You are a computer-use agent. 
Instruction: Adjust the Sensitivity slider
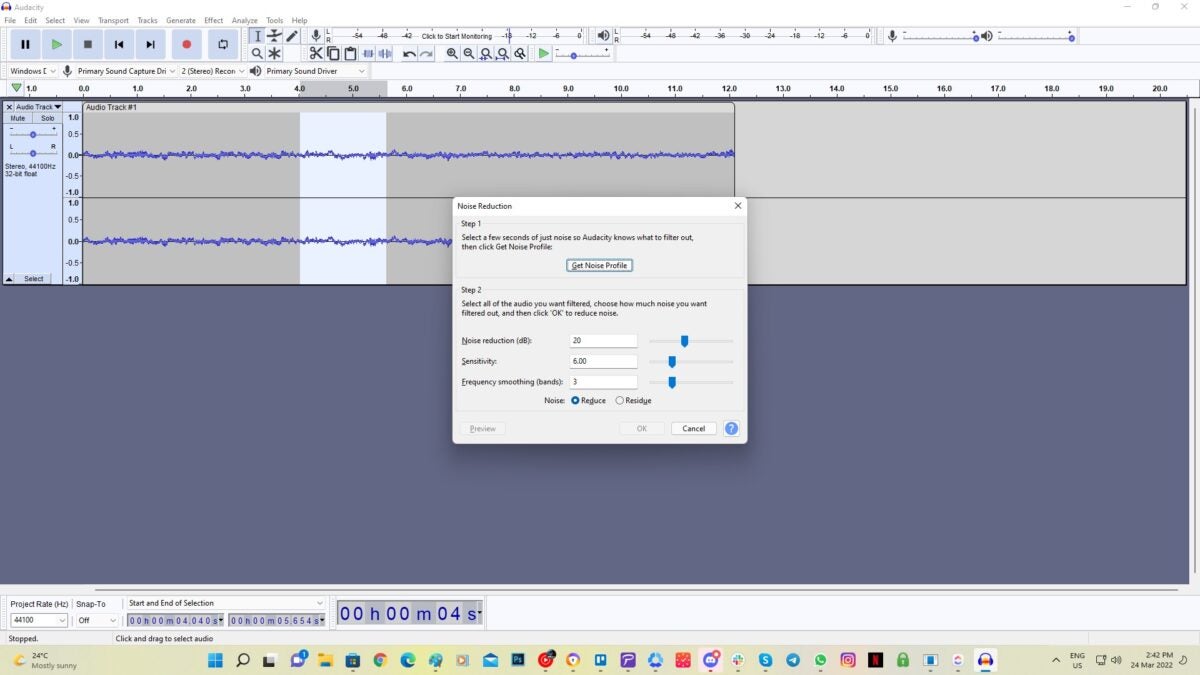point(672,361)
